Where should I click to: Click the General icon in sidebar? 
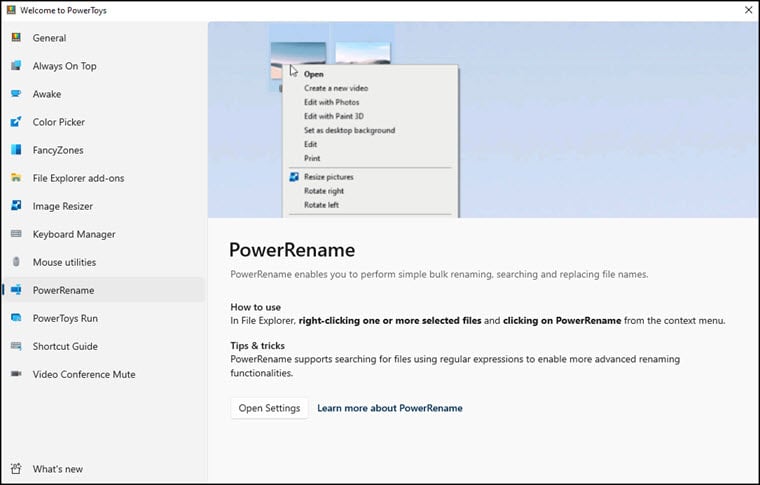coord(16,37)
